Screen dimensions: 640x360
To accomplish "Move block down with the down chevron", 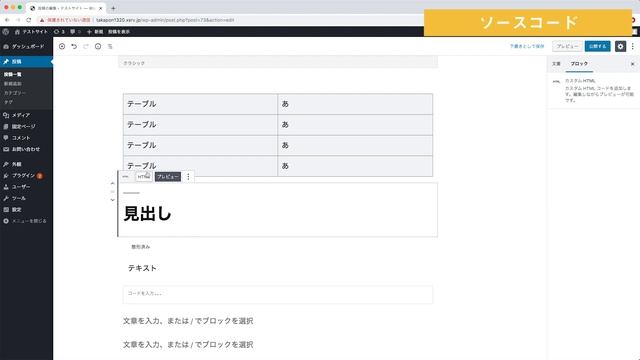I will [113, 200].
